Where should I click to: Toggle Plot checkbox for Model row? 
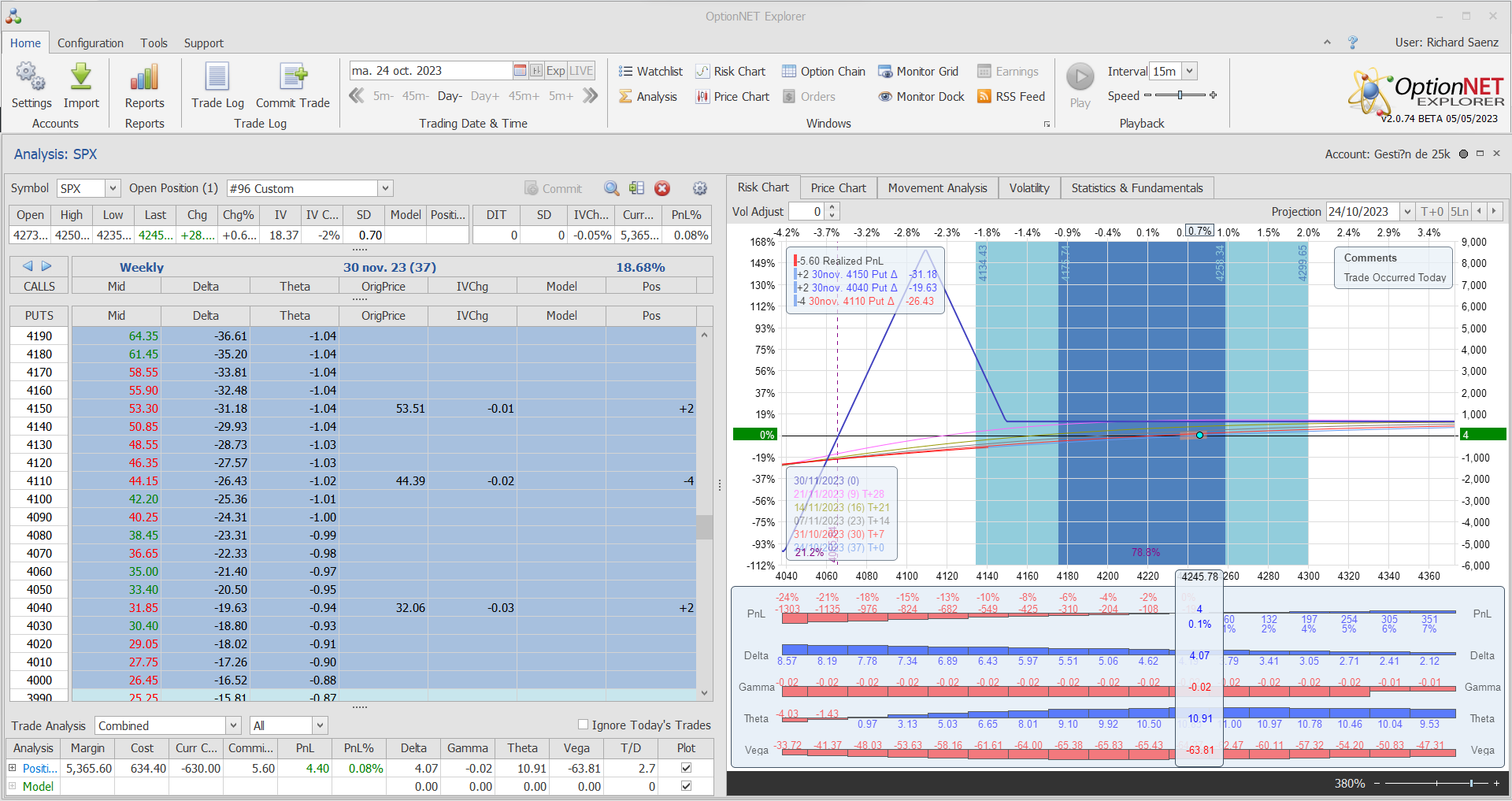pyautogui.click(x=686, y=786)
